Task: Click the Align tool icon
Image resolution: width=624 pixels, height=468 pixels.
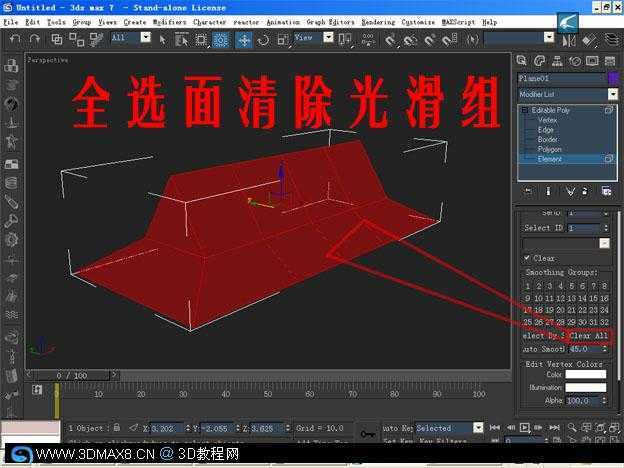Action: [589, 40]
